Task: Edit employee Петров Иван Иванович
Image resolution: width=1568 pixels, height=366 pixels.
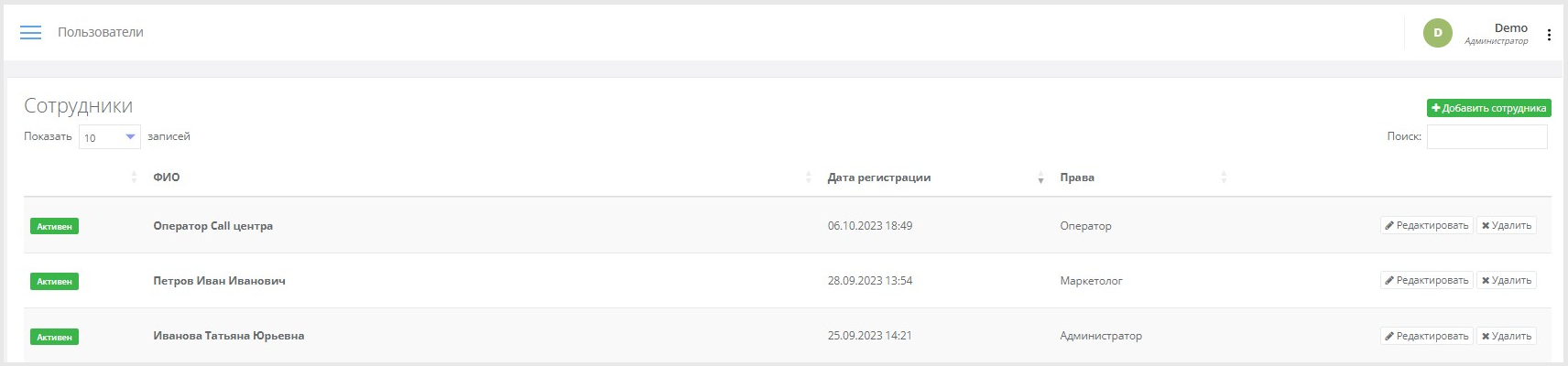Action: 1426,280
